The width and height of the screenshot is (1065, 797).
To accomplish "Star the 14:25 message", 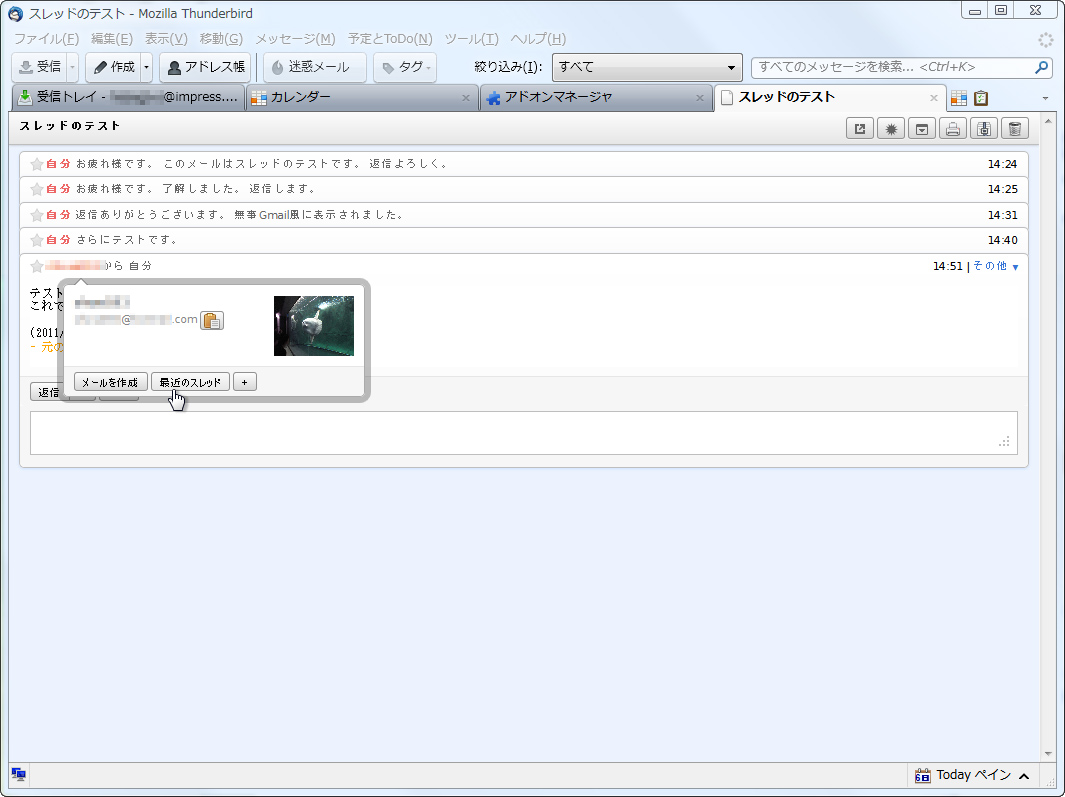I will coord(37,189).
